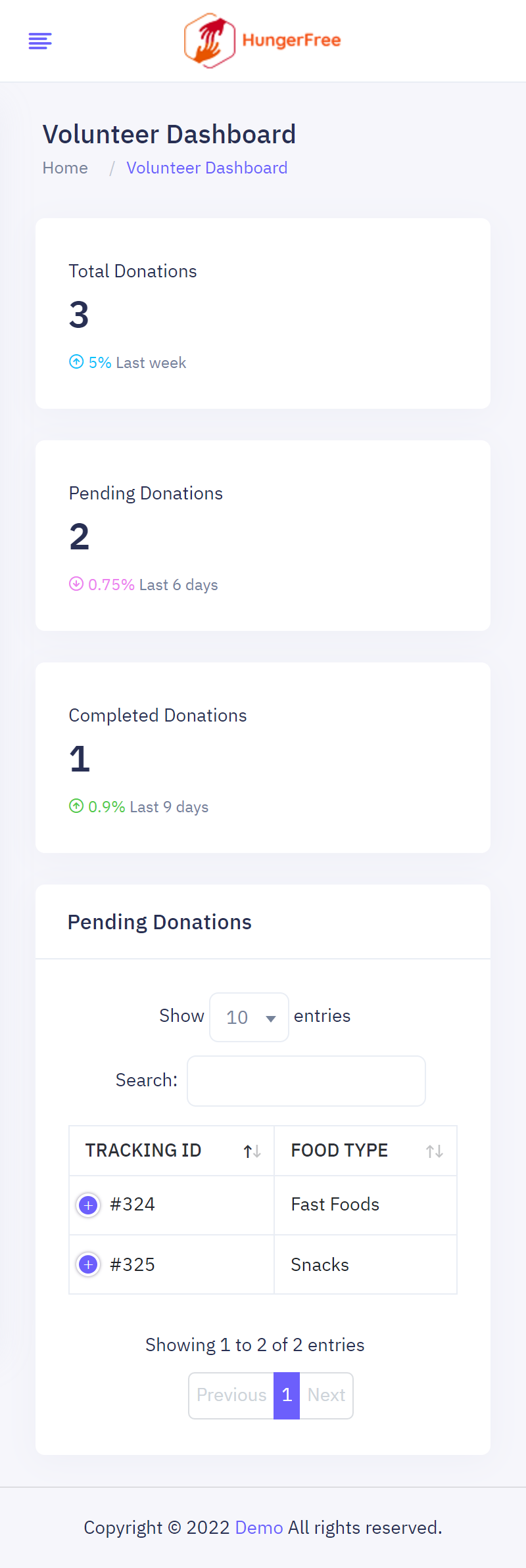Go to Home breadcrumb
526x1568 pixels.
pos(65,168)
